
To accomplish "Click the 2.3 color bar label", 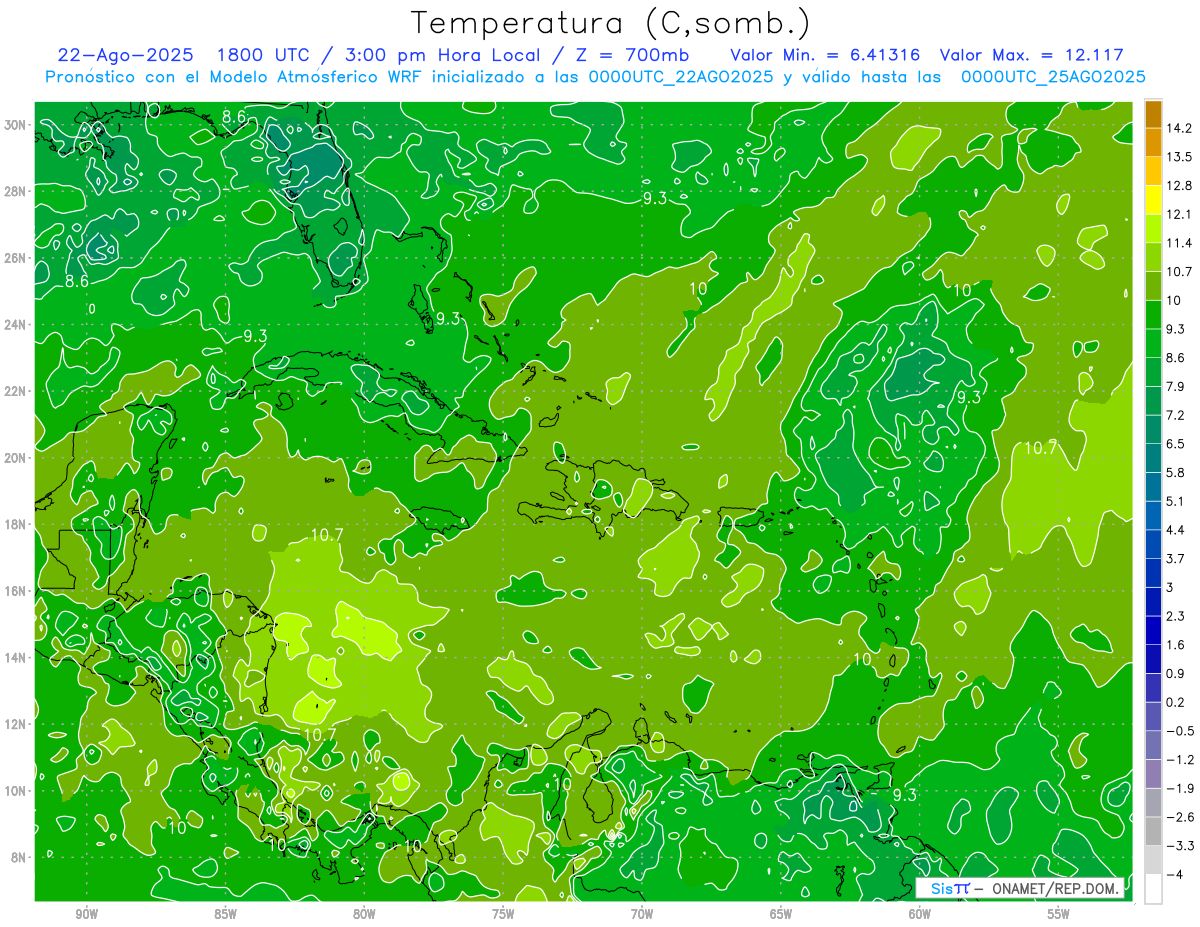I will pyautogui.click(x=1176, y=616).
